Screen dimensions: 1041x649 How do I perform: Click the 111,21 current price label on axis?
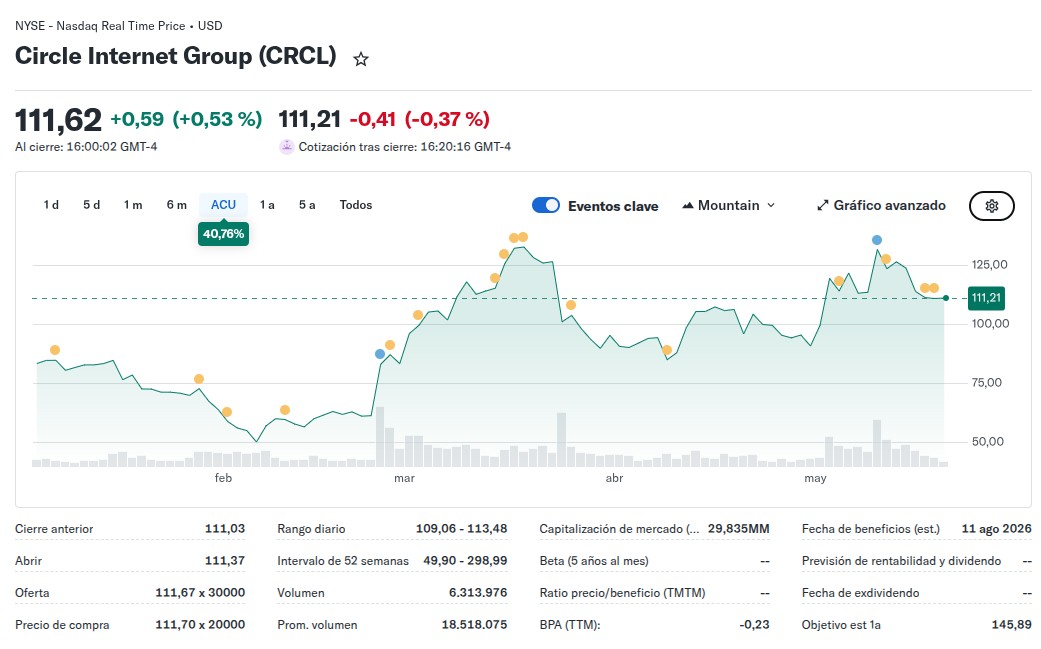[987, 298]
